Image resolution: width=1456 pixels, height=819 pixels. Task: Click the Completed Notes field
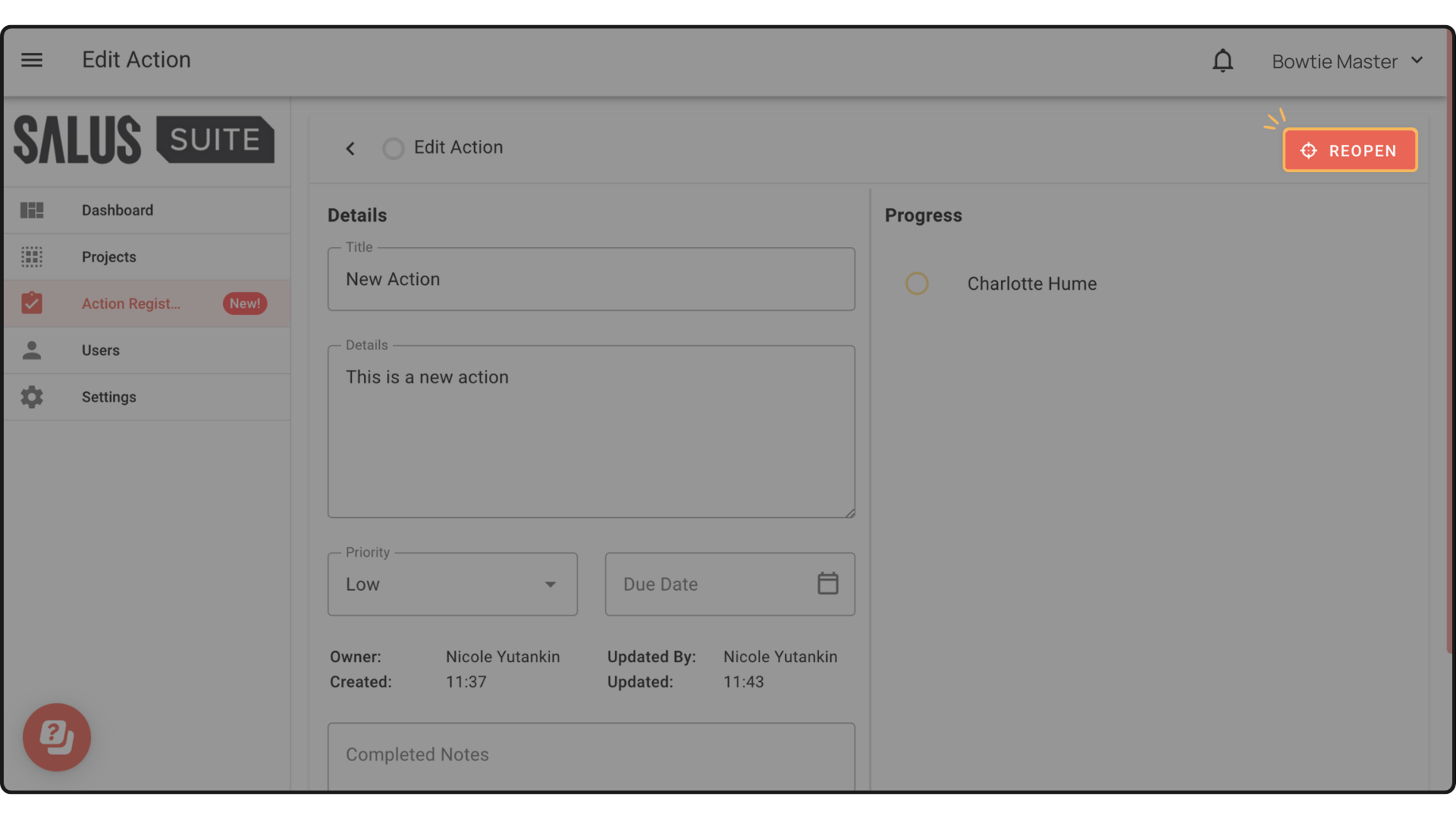[x=591, y=756]
